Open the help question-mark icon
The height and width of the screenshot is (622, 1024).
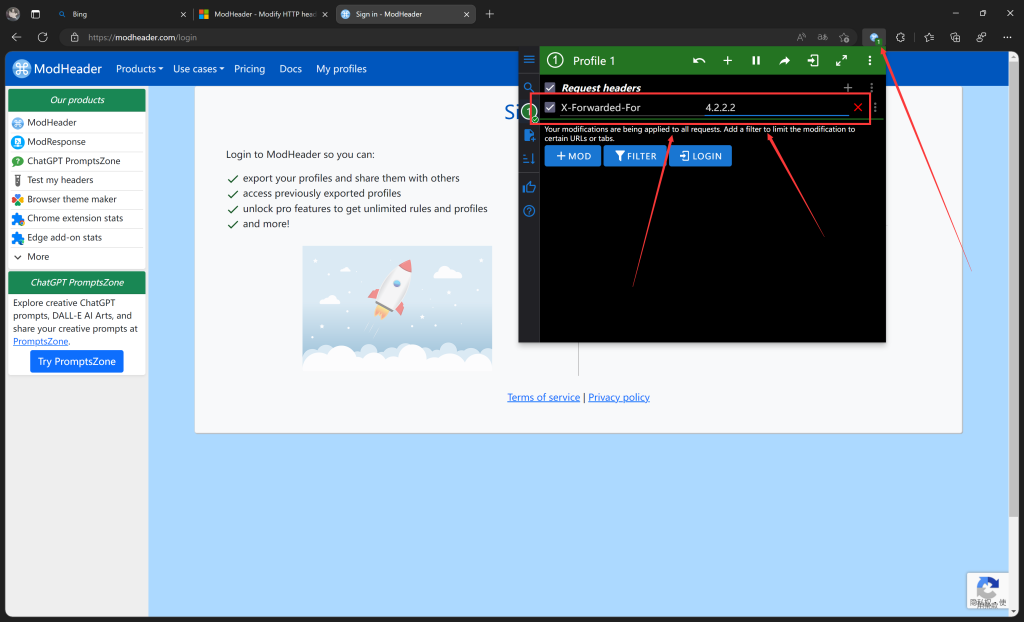point(529,211)
